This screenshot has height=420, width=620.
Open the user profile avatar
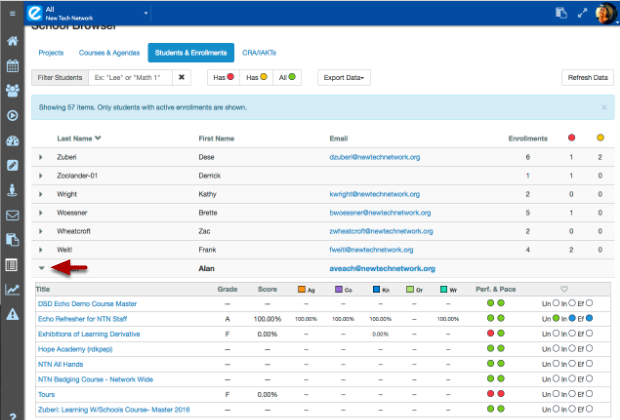tap(605, 13)
